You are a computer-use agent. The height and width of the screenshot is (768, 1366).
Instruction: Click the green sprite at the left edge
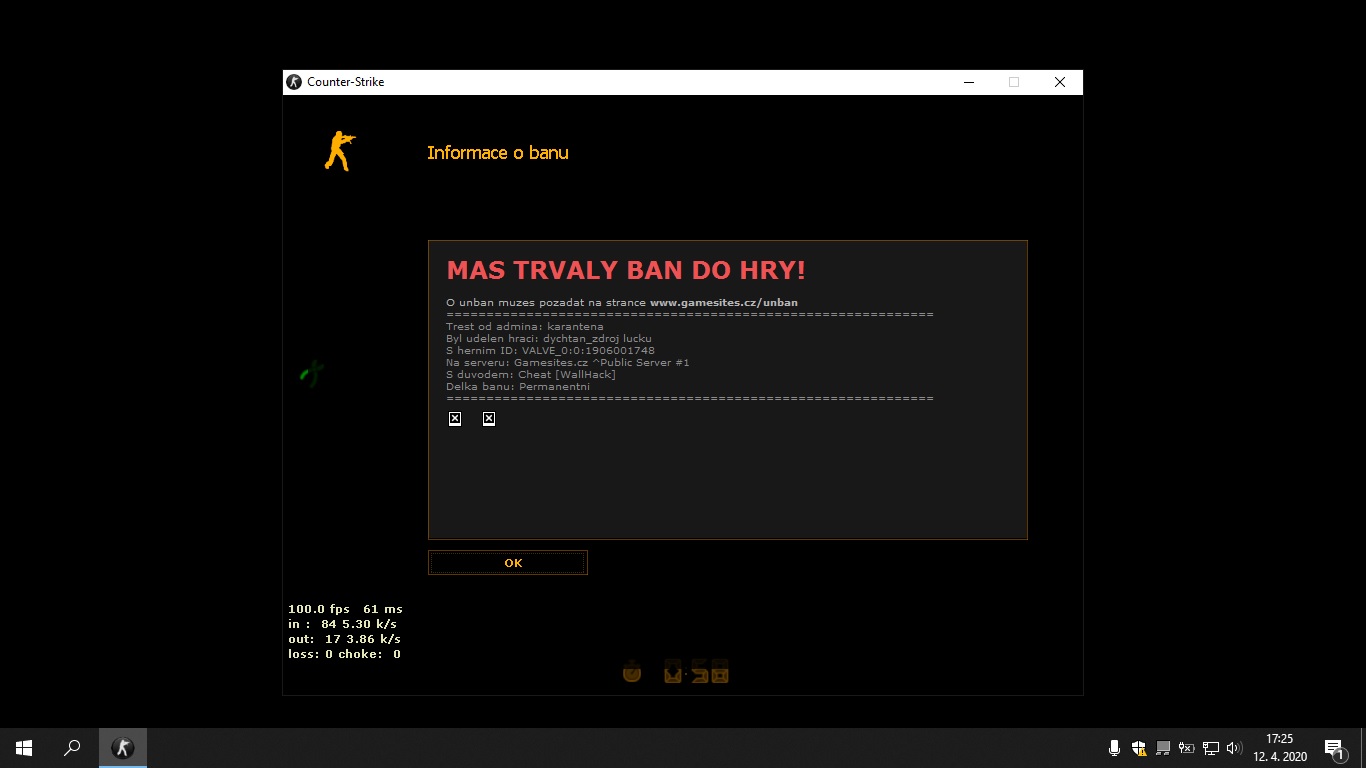click(x=311, y=374)
